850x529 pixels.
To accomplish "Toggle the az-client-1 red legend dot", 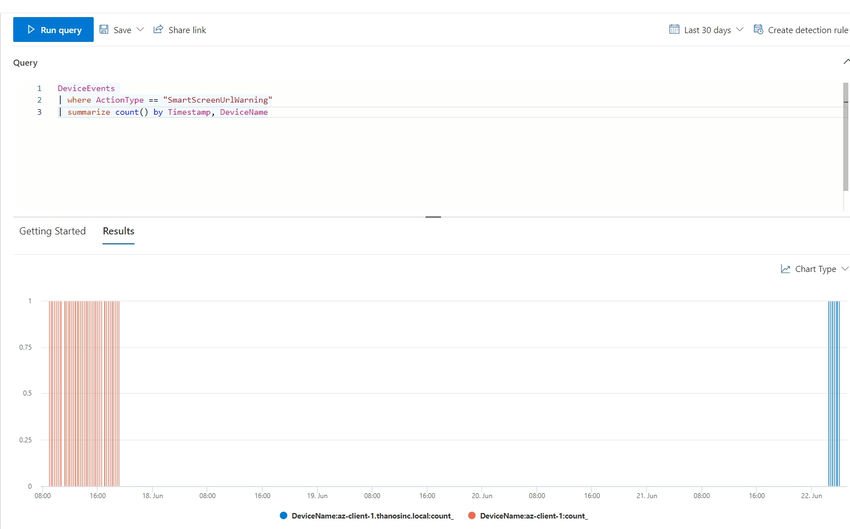I will coord(472,515).
